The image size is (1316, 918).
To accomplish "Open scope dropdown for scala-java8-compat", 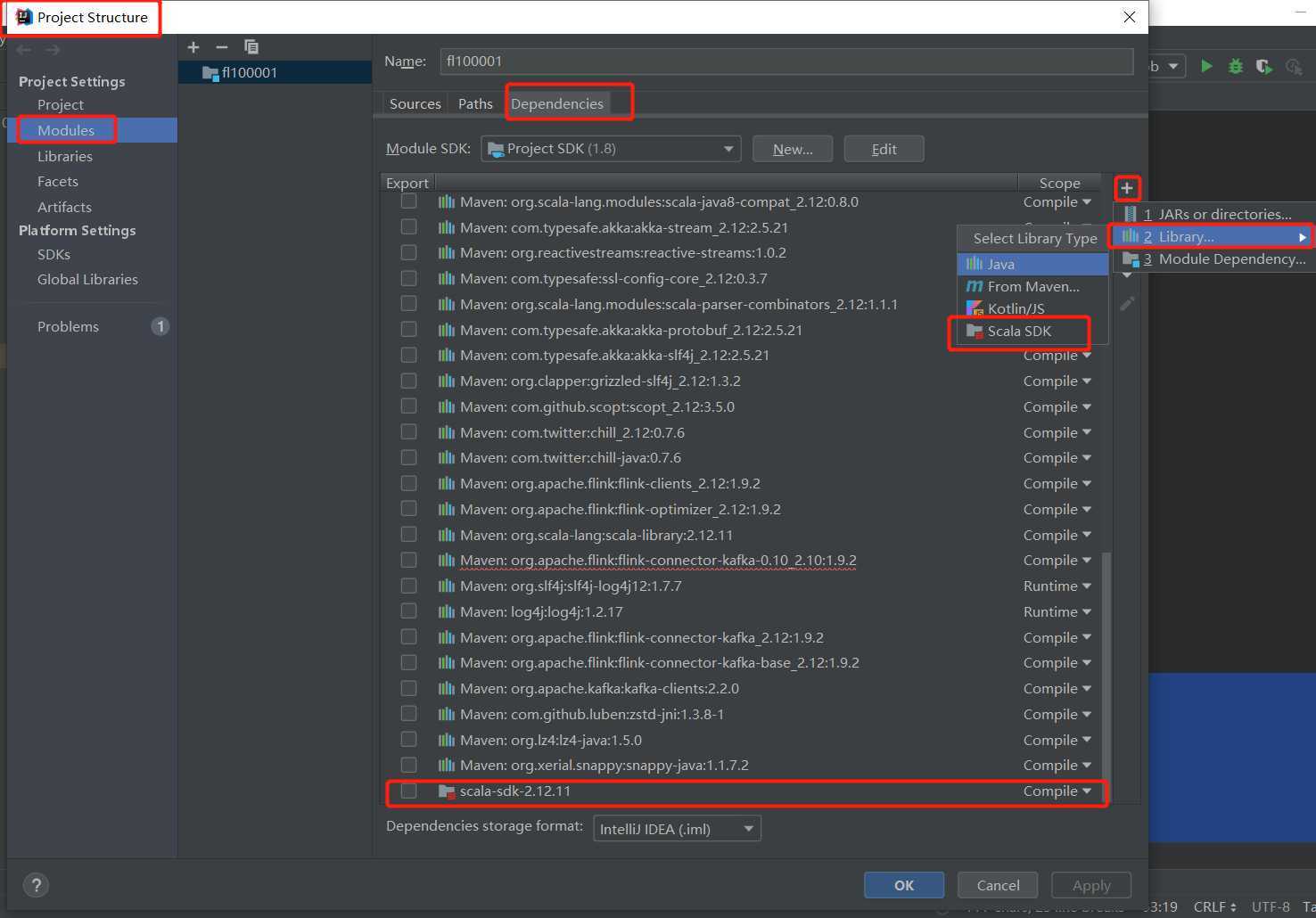I will tap(1057, 202).
